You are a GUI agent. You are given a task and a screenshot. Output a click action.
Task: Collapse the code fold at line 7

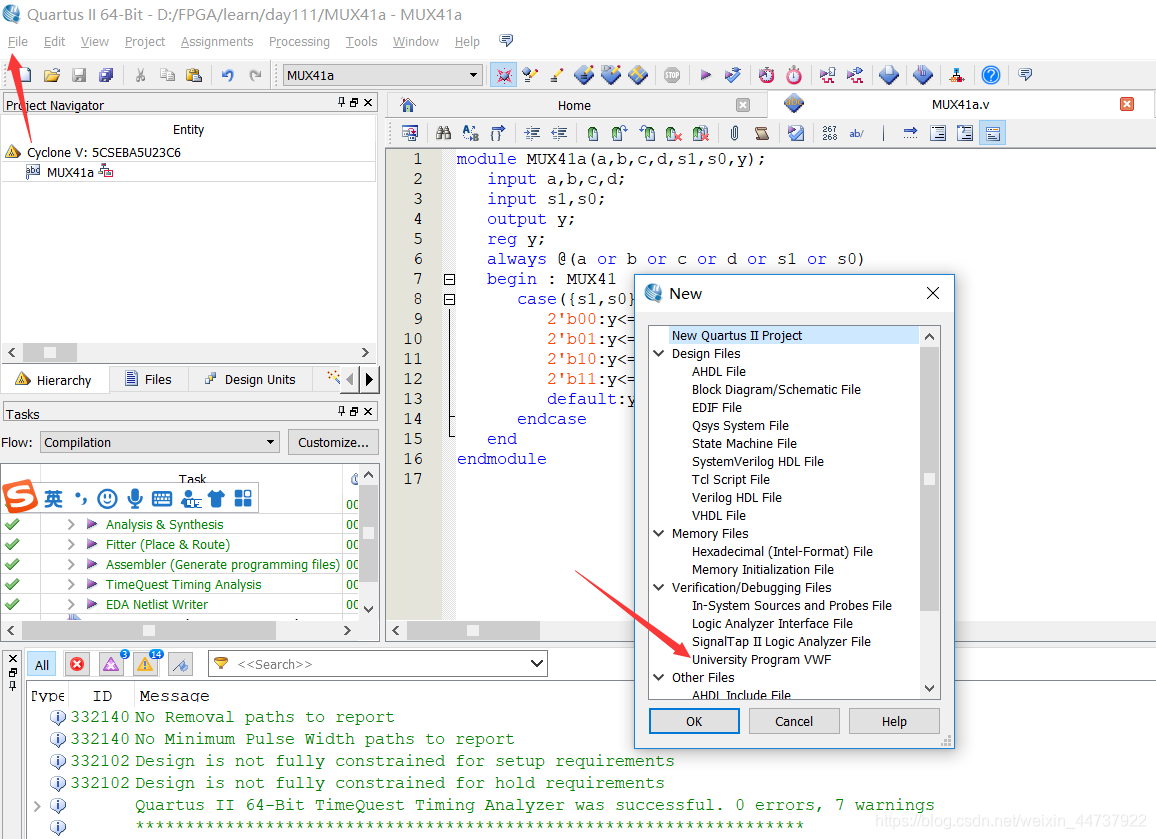point(449,279)
